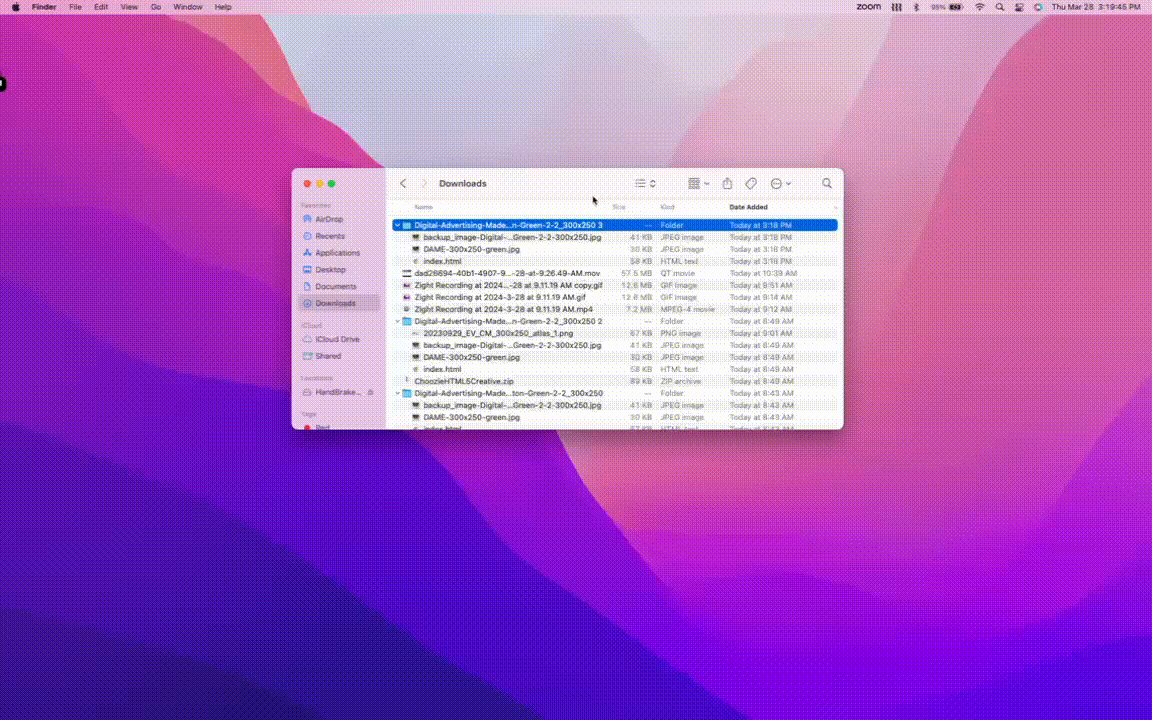Start a search with the magnifying glass
Screen dimensions: 1152x720
(827, 183)
